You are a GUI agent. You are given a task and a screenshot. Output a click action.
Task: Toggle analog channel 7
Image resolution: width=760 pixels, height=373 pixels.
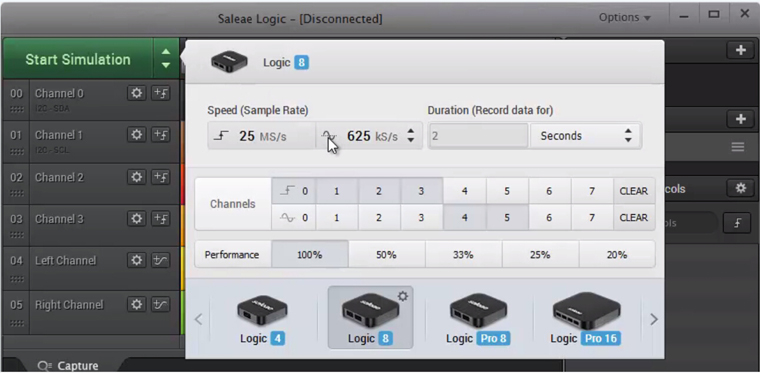[x=592, y=218]
